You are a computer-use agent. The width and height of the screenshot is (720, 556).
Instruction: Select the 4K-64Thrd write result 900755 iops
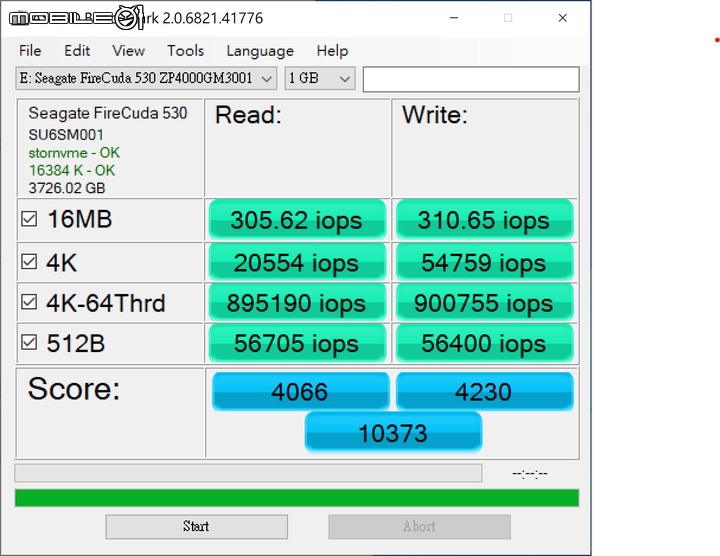[484, 303]
